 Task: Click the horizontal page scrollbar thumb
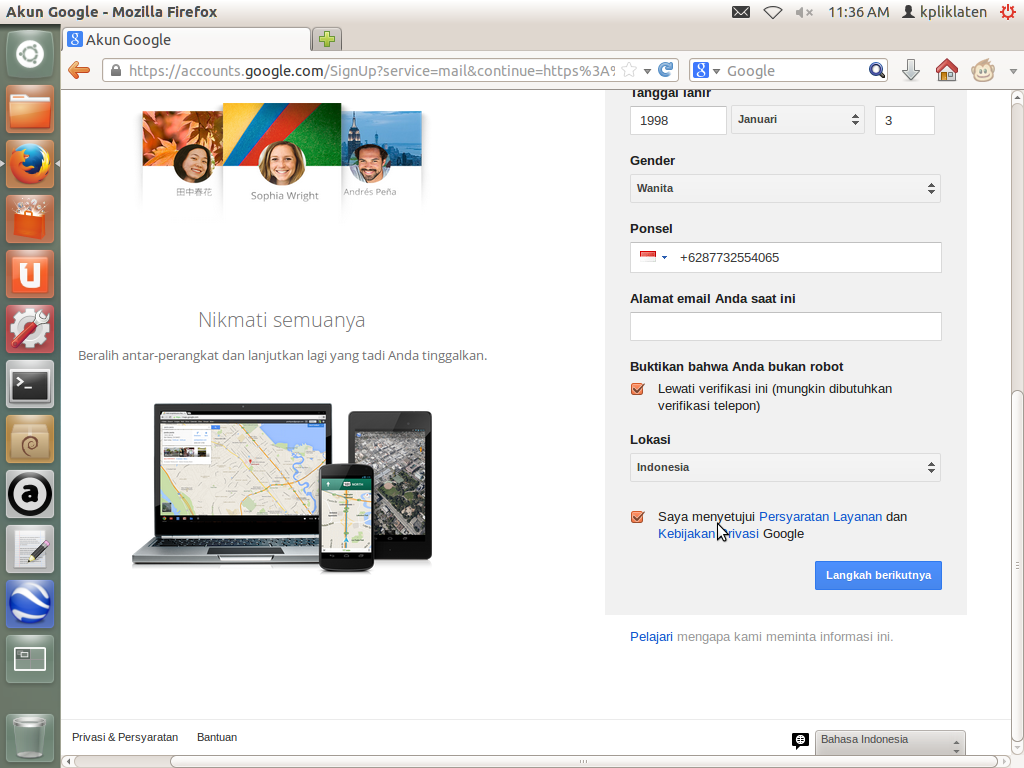click(583, 761)
